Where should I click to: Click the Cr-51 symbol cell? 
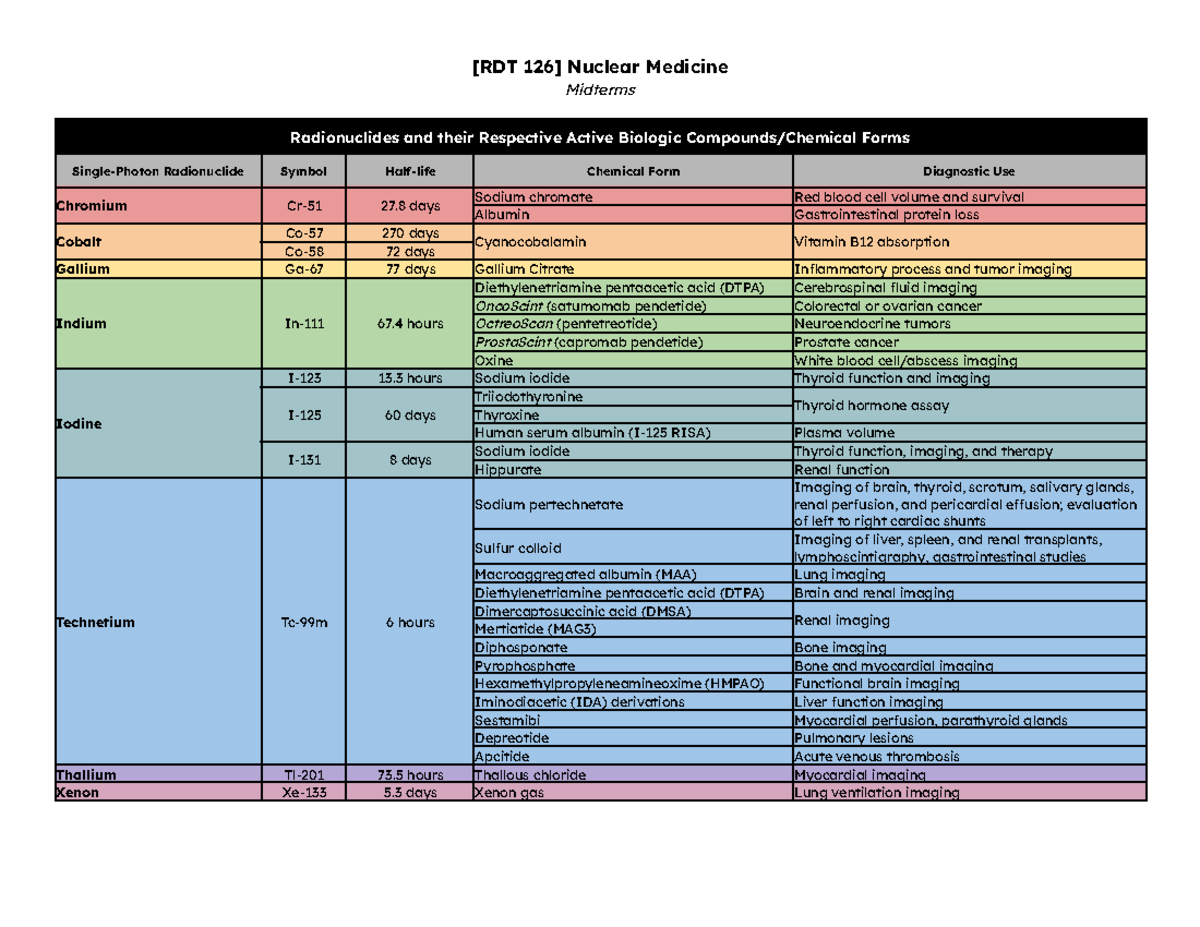tap(303, 205)
